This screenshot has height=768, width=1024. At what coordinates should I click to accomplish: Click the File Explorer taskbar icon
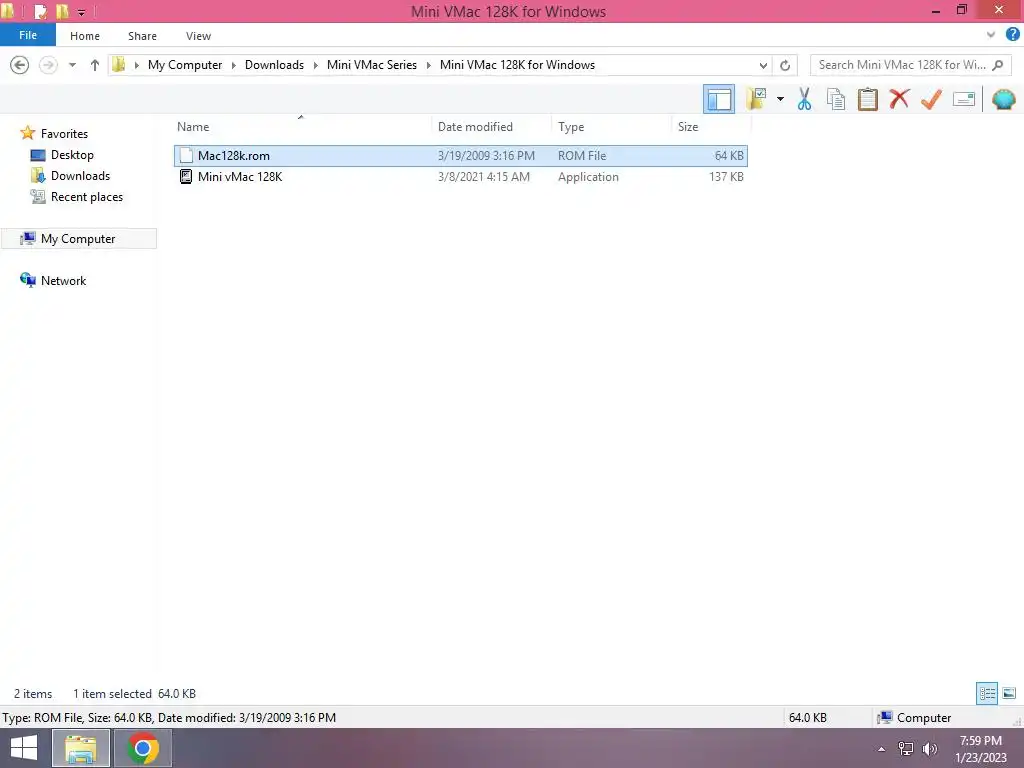tap(80, 748)
